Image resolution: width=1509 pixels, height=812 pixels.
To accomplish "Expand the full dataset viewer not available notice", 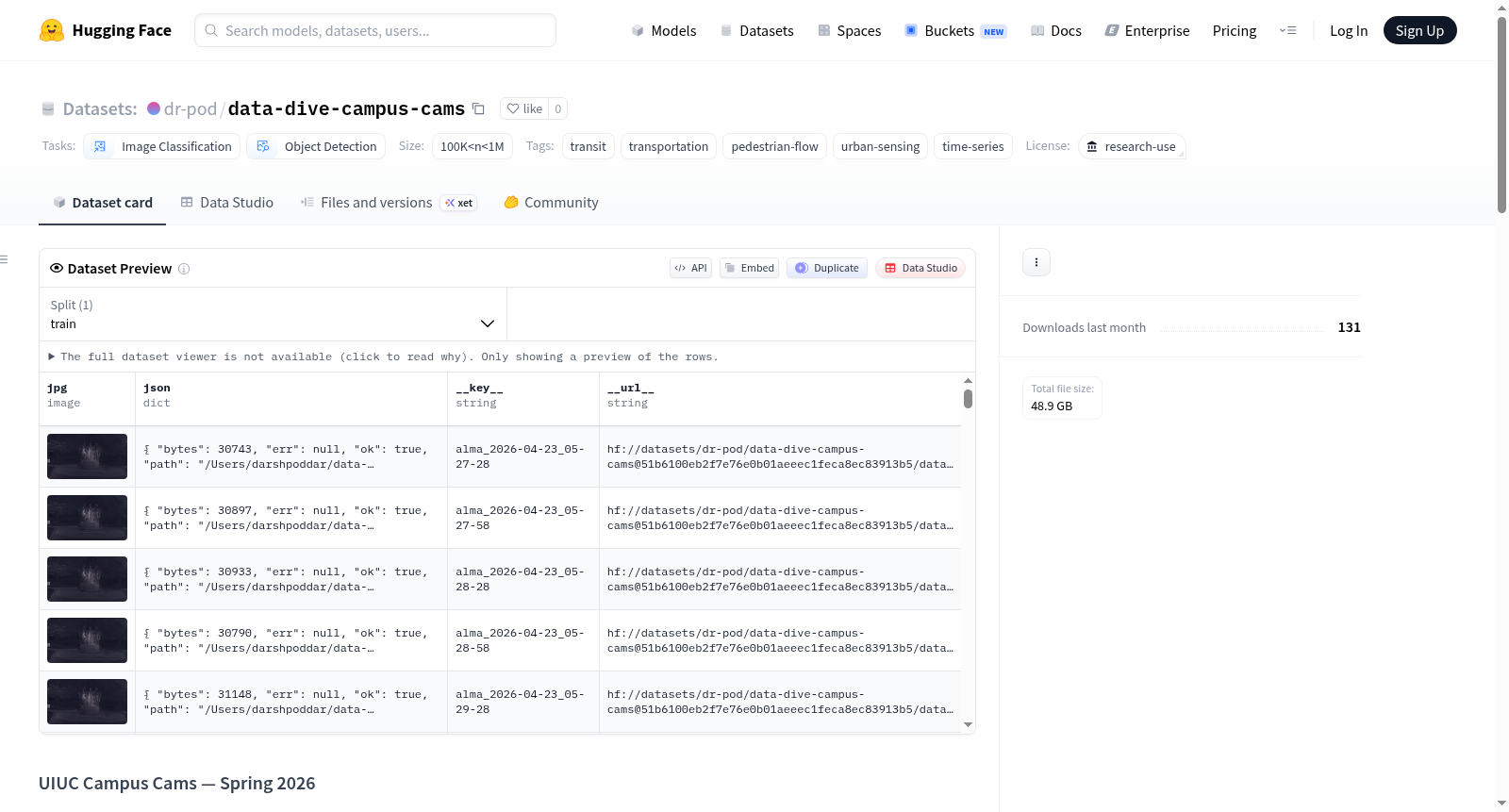I will click(x=383, y=356).
